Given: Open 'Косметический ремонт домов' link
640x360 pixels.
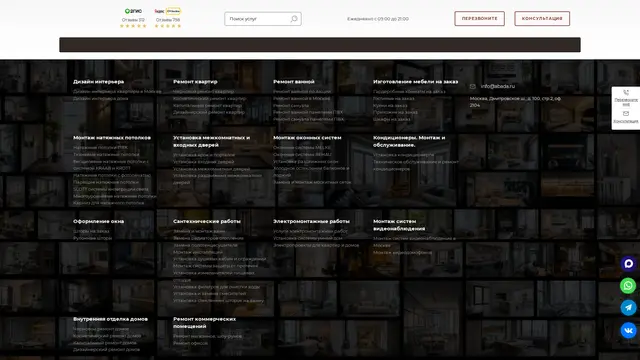Looking at the screenshot, I should pos(107,336).
